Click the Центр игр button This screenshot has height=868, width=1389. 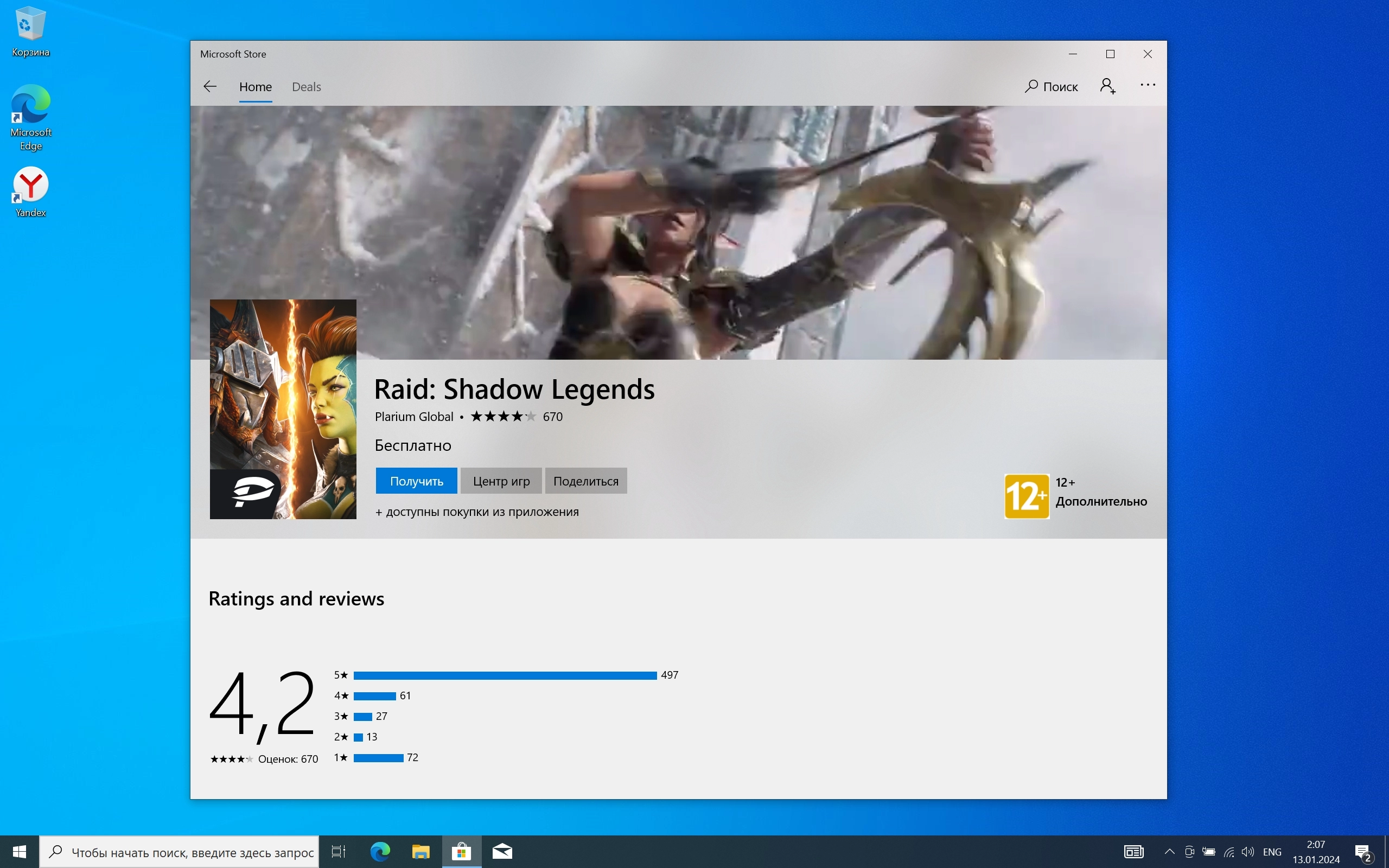(x=501, y=481)
